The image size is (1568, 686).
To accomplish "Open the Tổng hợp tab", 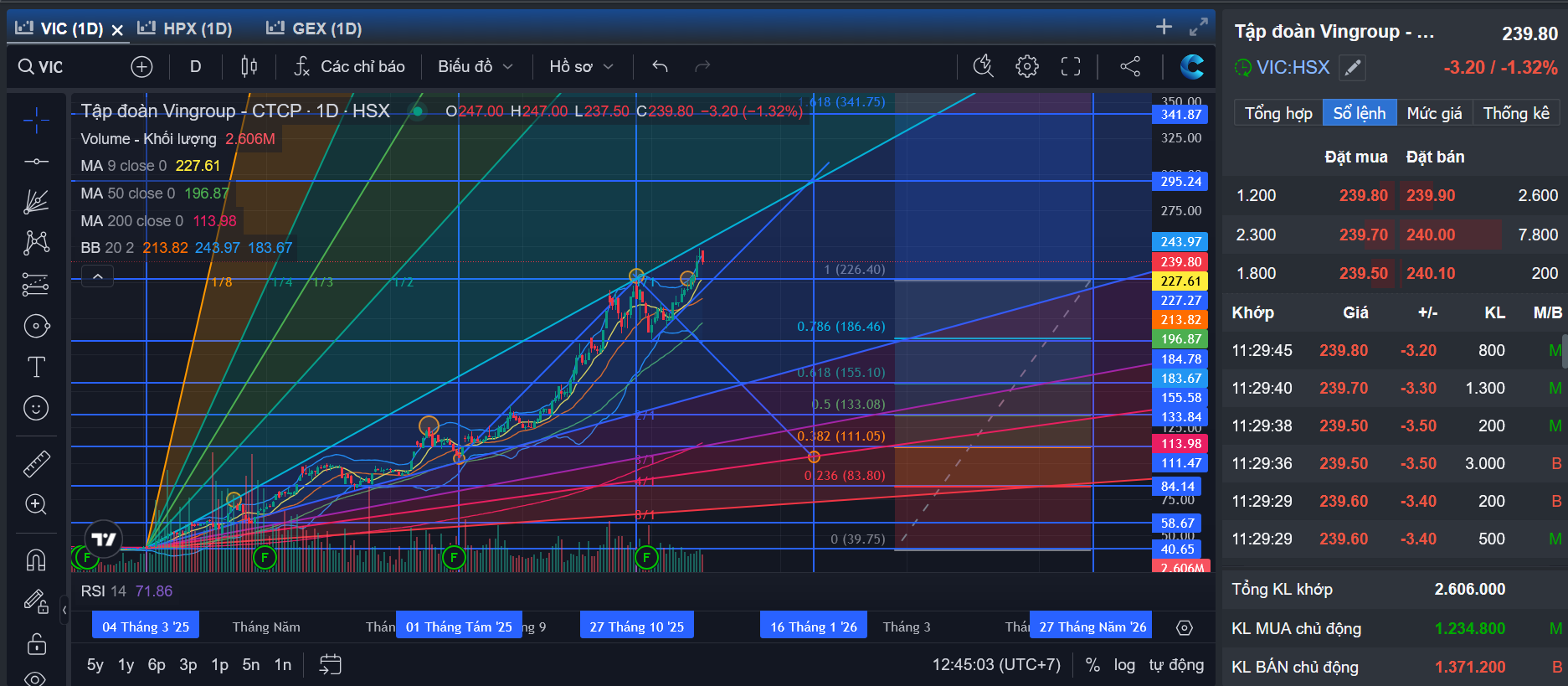I will [x=1278, y=113].
